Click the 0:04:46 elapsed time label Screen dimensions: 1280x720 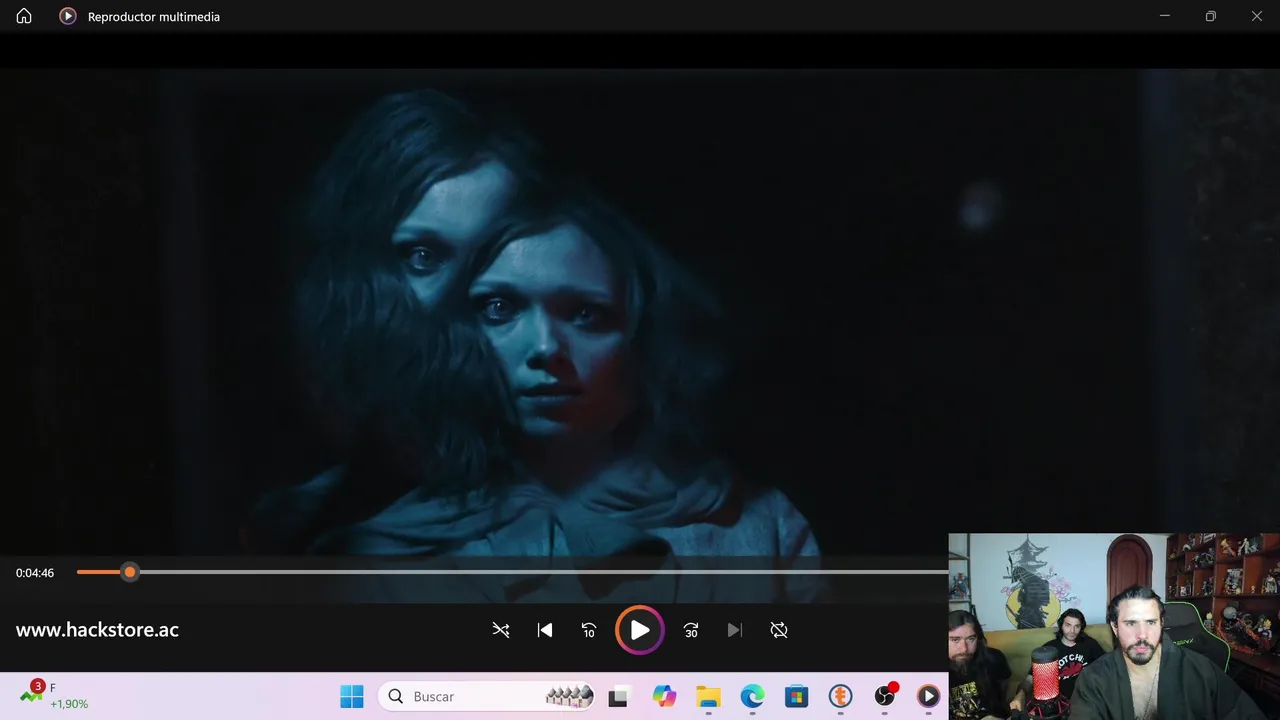(35, 573)
